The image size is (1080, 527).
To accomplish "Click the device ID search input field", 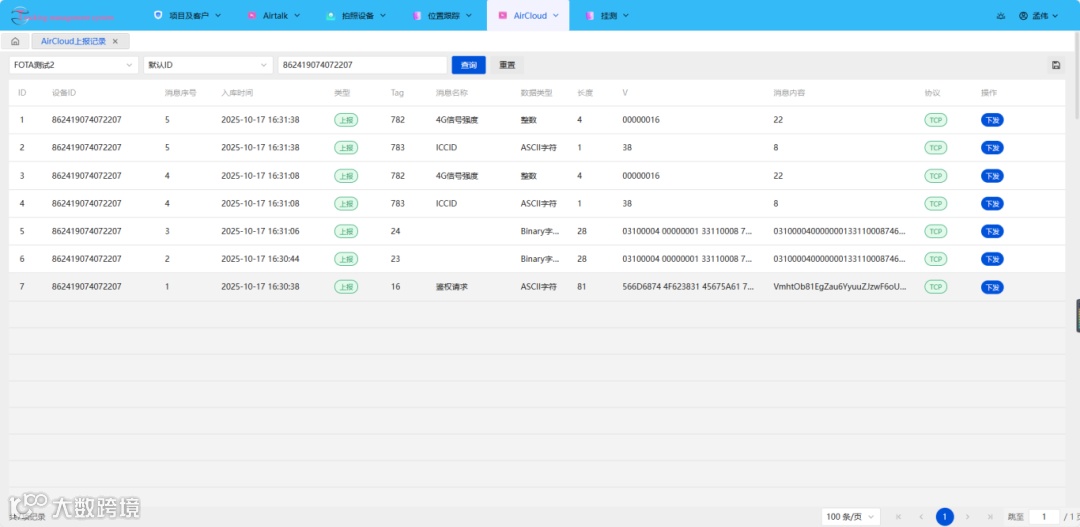I will coord(363,65).
